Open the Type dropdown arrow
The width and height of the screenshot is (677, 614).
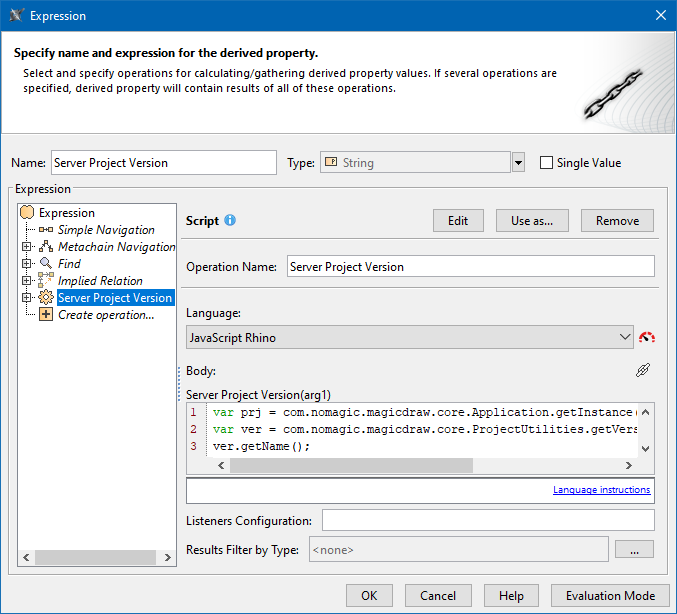pyautogui.click(x=518, y=163)
